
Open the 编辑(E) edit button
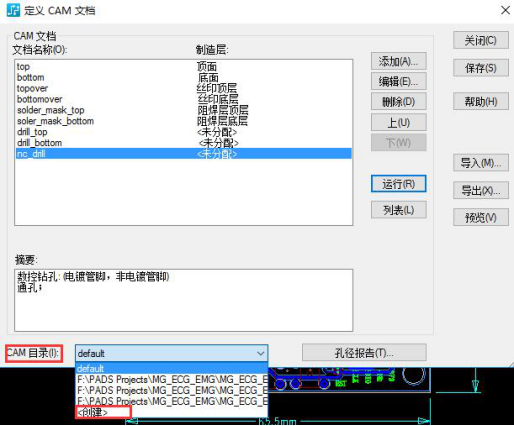[x=399, y=81]
